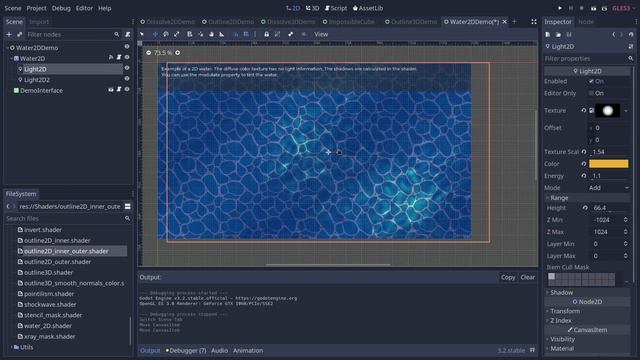The image size is (640, 360).
Task: Open the Debug menu
Action: [x=61, y=8]
